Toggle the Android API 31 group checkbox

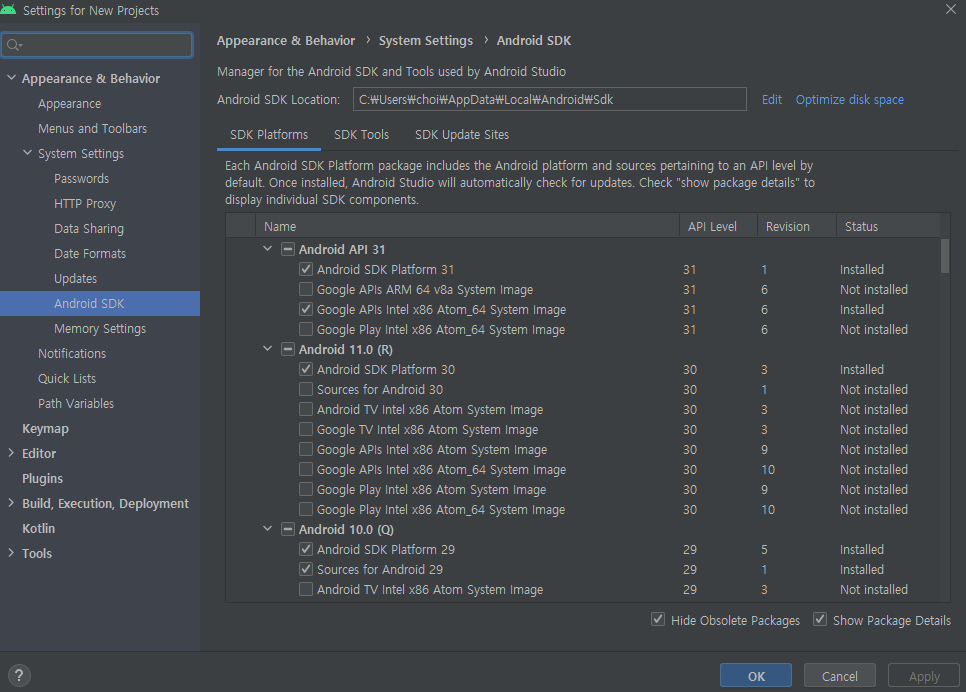coord(288,249)
